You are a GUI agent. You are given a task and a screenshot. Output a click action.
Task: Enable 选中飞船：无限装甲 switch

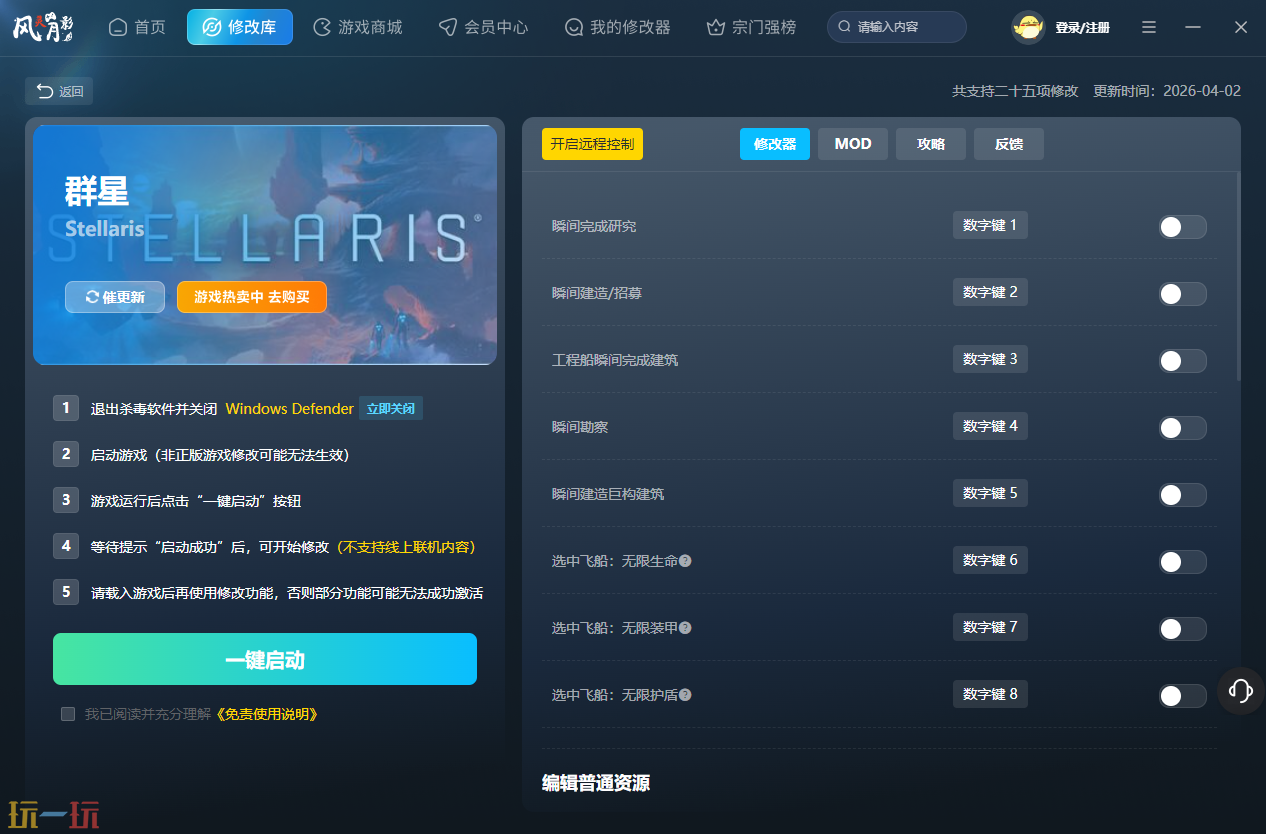(x=1182, y=629)
